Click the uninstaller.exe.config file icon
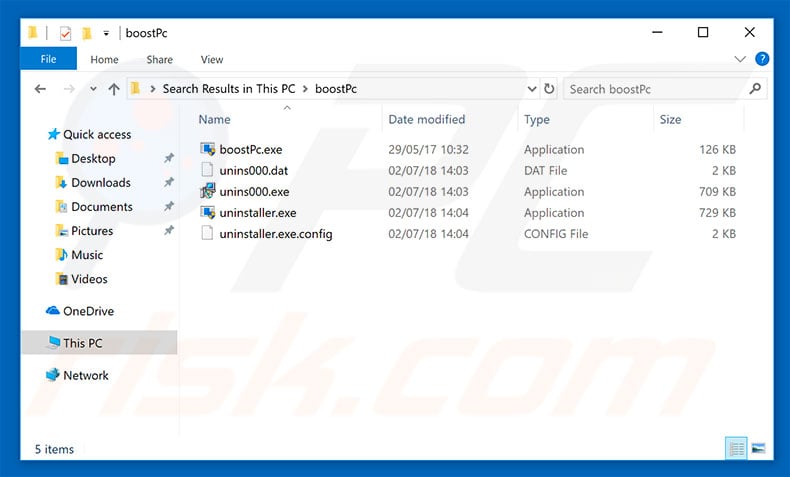790x477 pixels. (208, 233)
